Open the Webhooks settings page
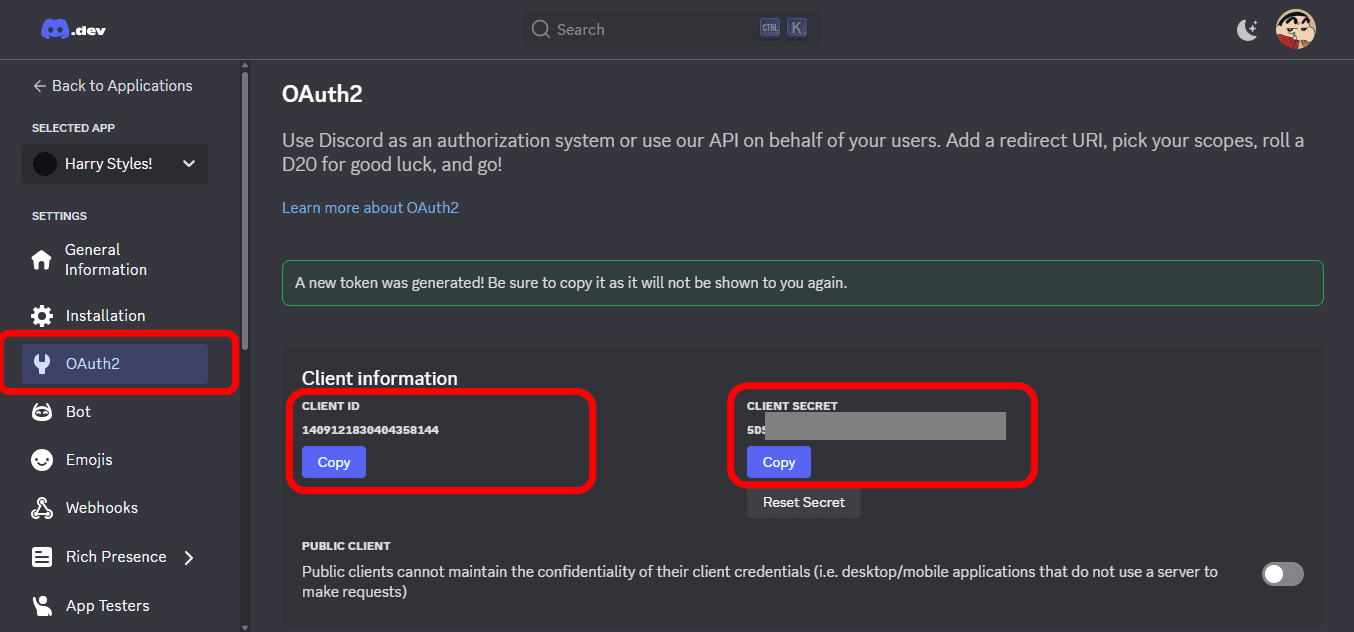 coord(102,508)
